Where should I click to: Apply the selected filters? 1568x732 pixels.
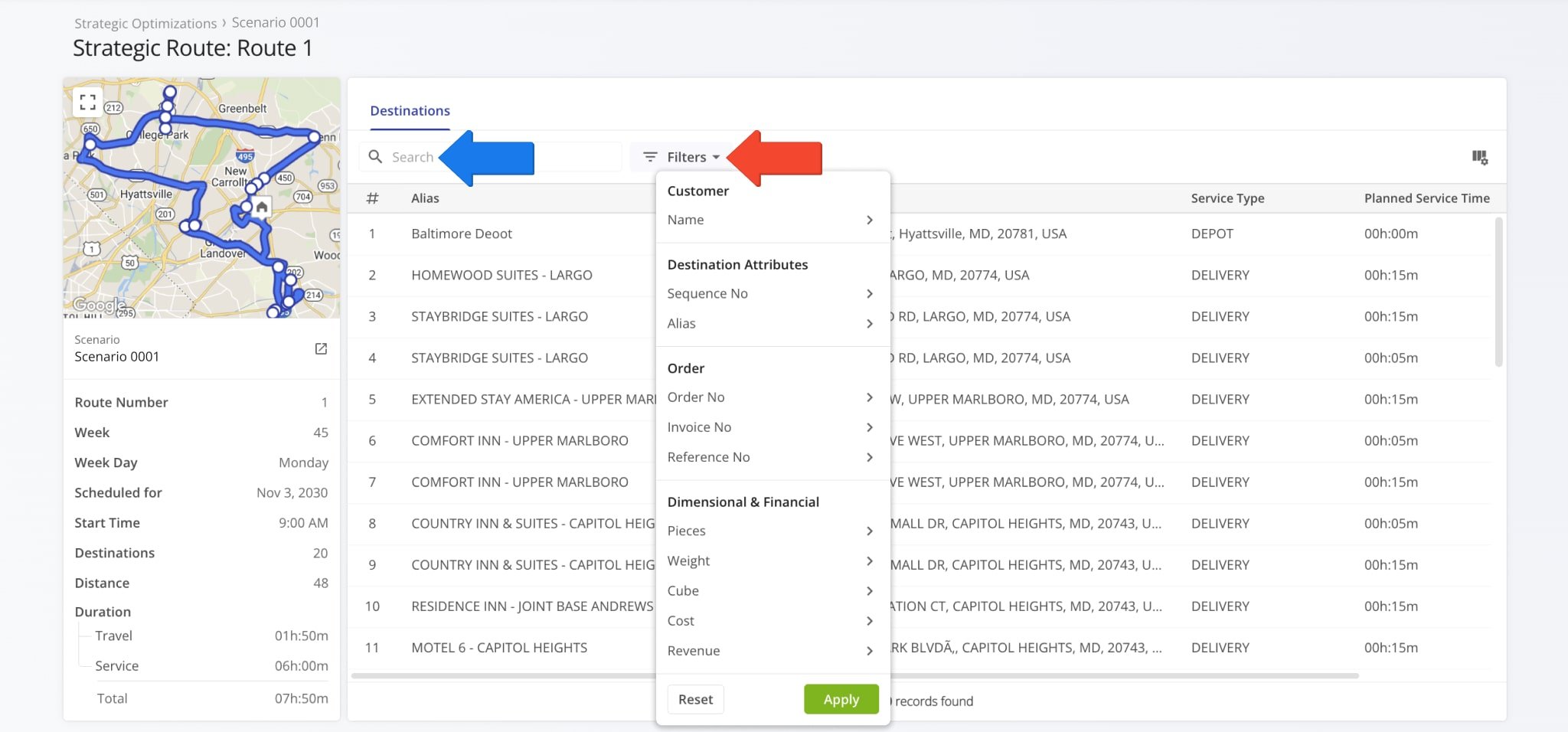click(840, 699)
